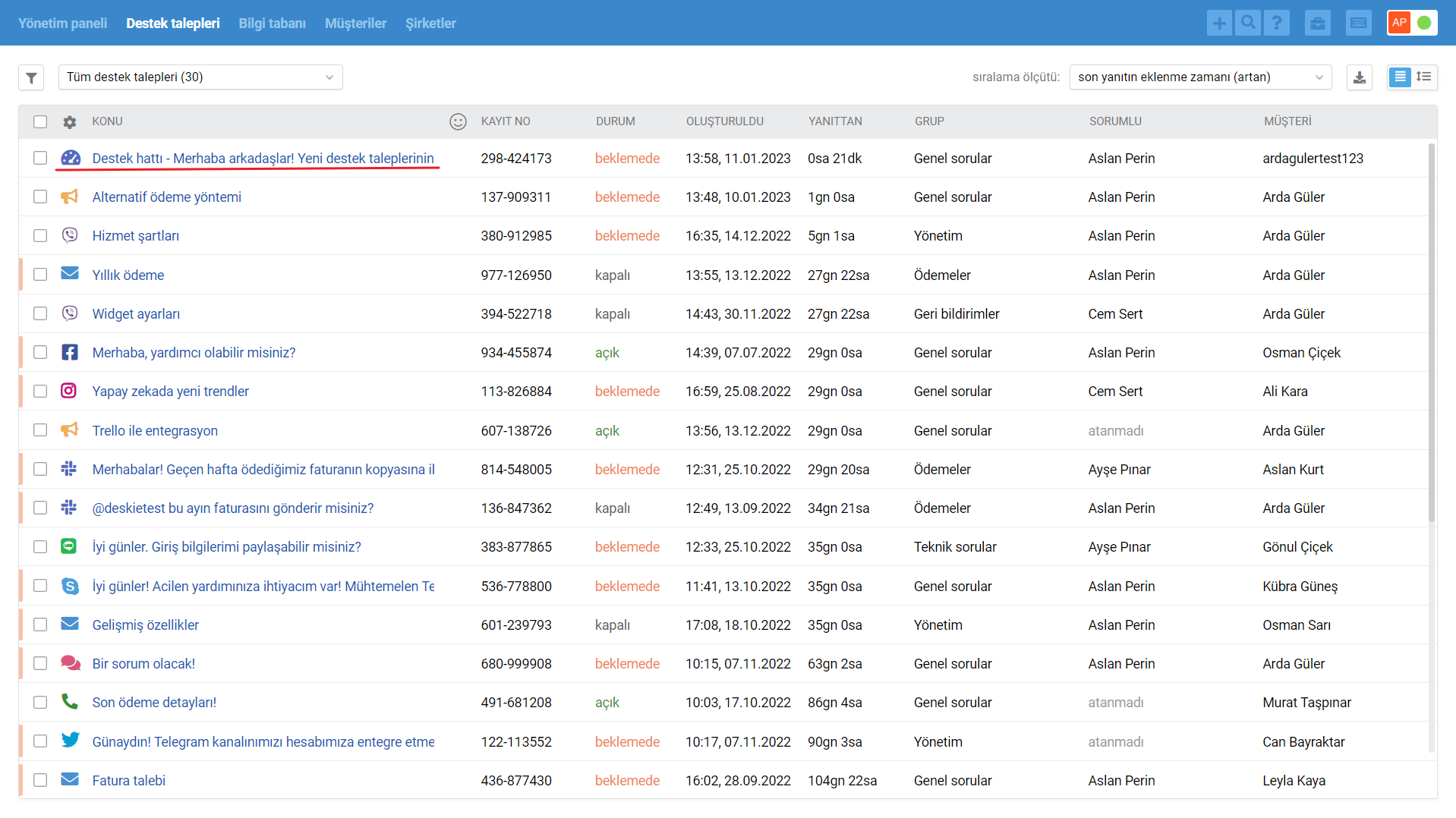Viewport: 1456px width, 818px height.
Task: Click the briefcase icon in header
Action: point(1318,23)
